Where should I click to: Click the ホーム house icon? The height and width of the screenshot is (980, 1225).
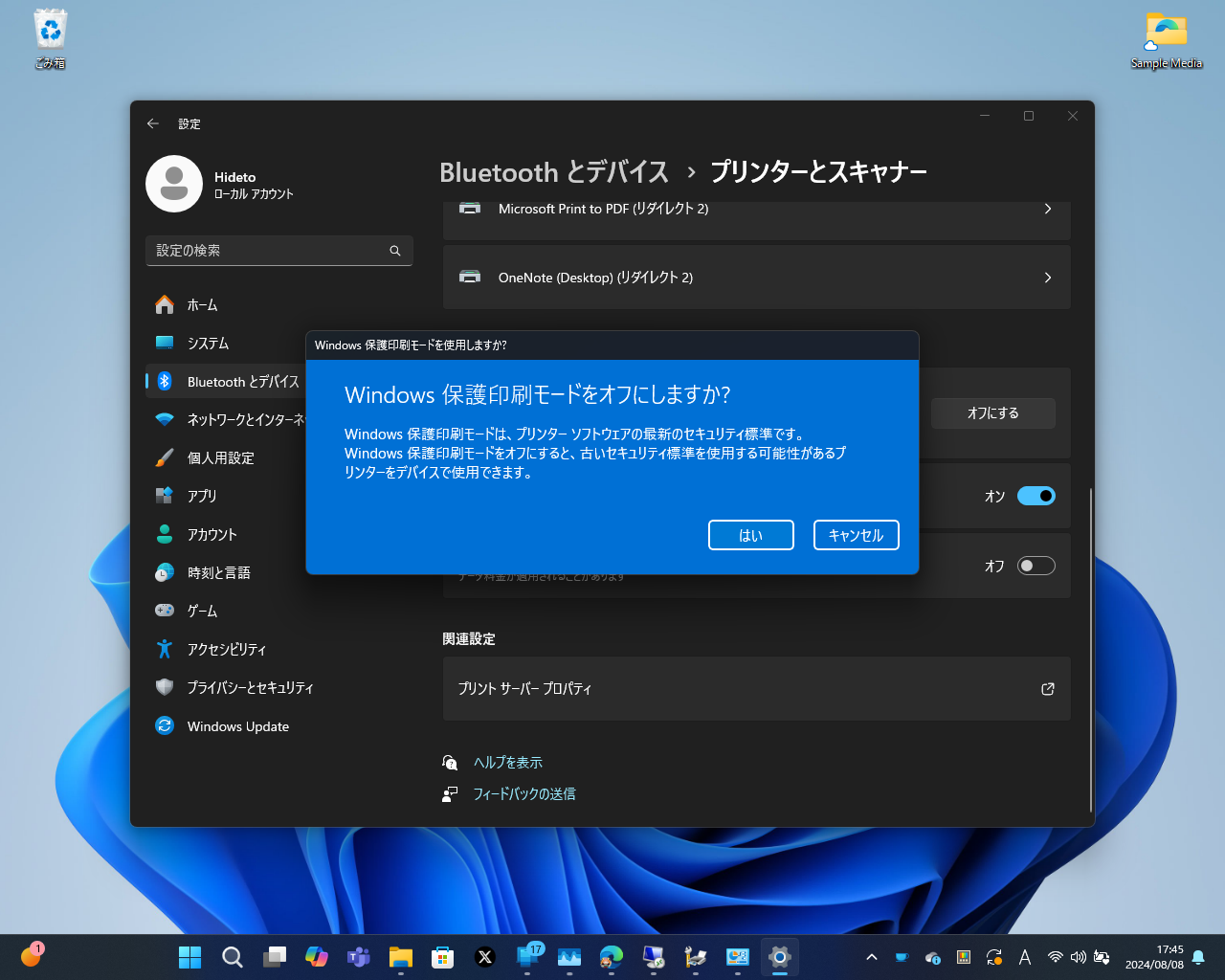pyautogui.click(x=165, y=304)
